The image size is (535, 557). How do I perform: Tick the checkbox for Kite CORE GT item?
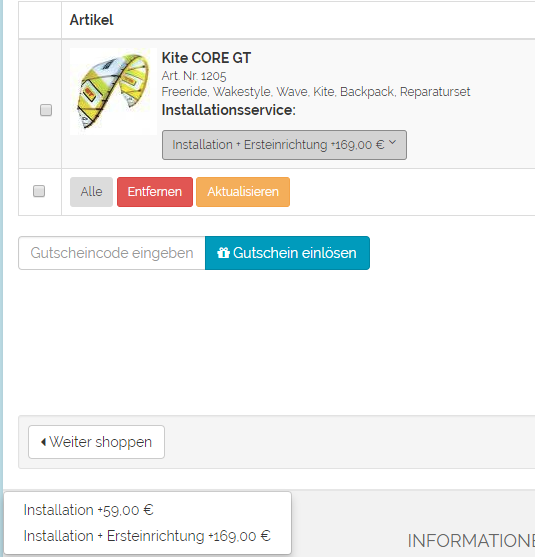pos(46,110)
